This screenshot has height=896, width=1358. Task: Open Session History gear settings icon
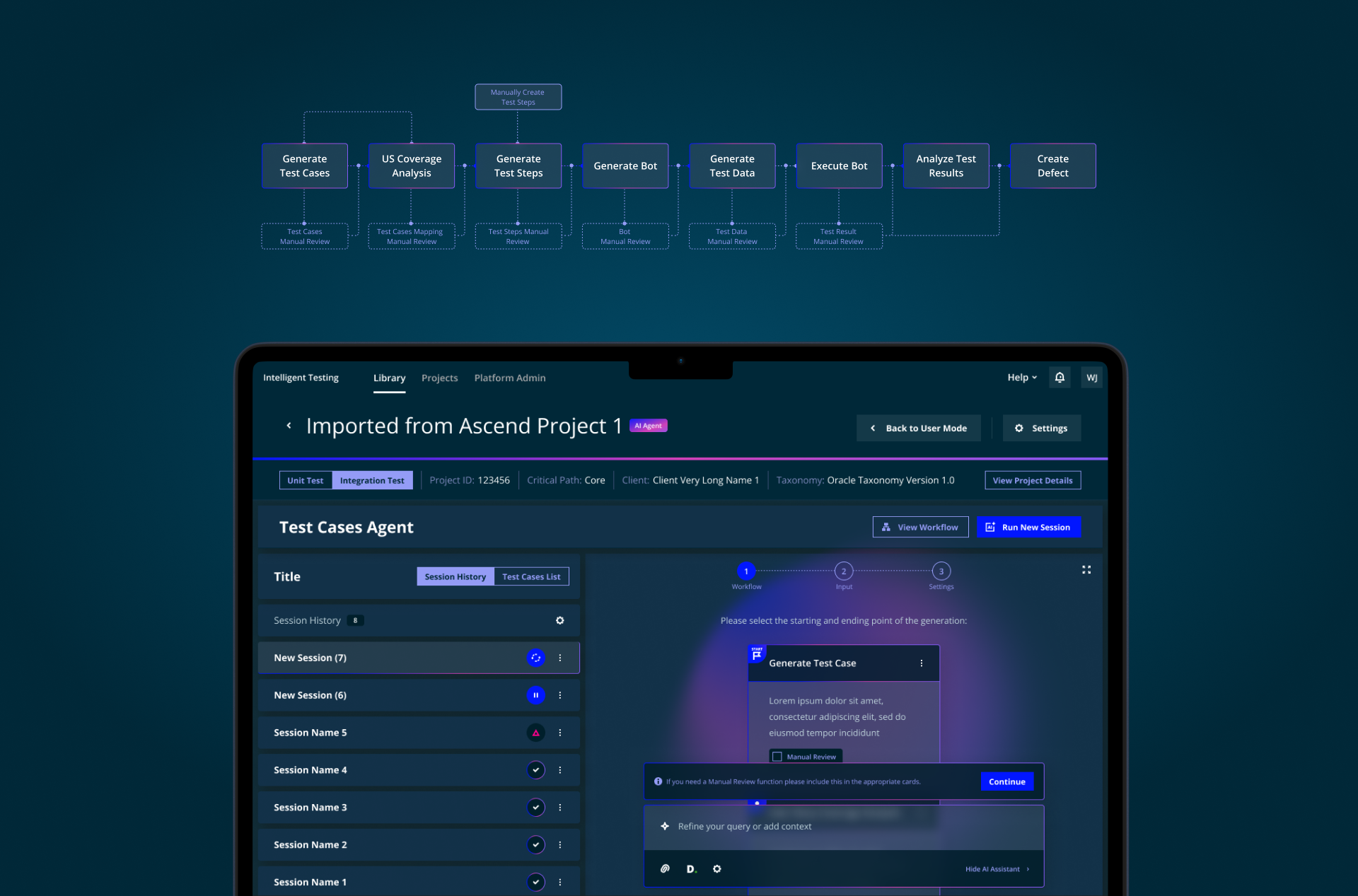(x=559, y=620)
